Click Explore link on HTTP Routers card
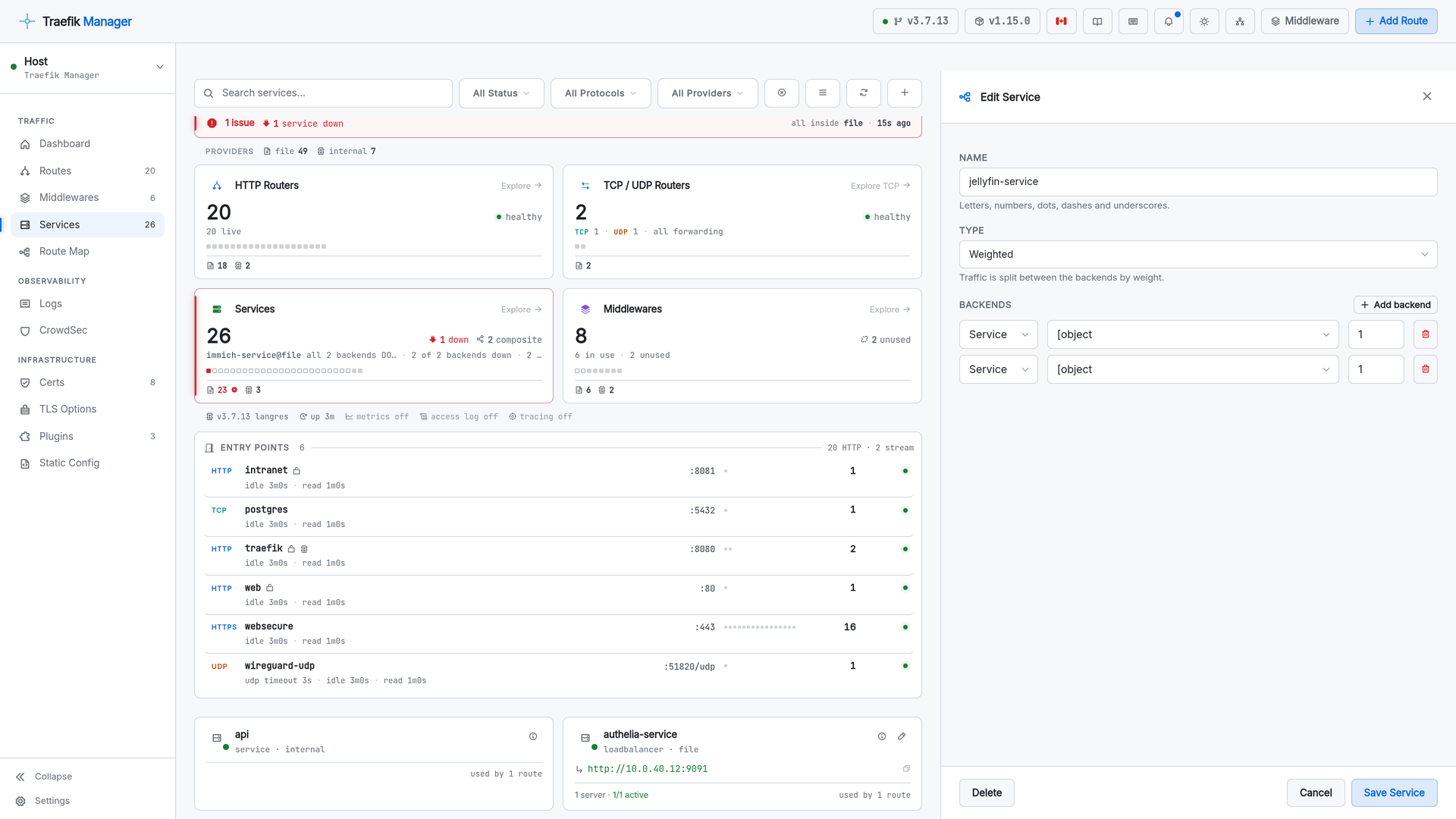This screenshot has height=819, width=1456. (521, 186)
